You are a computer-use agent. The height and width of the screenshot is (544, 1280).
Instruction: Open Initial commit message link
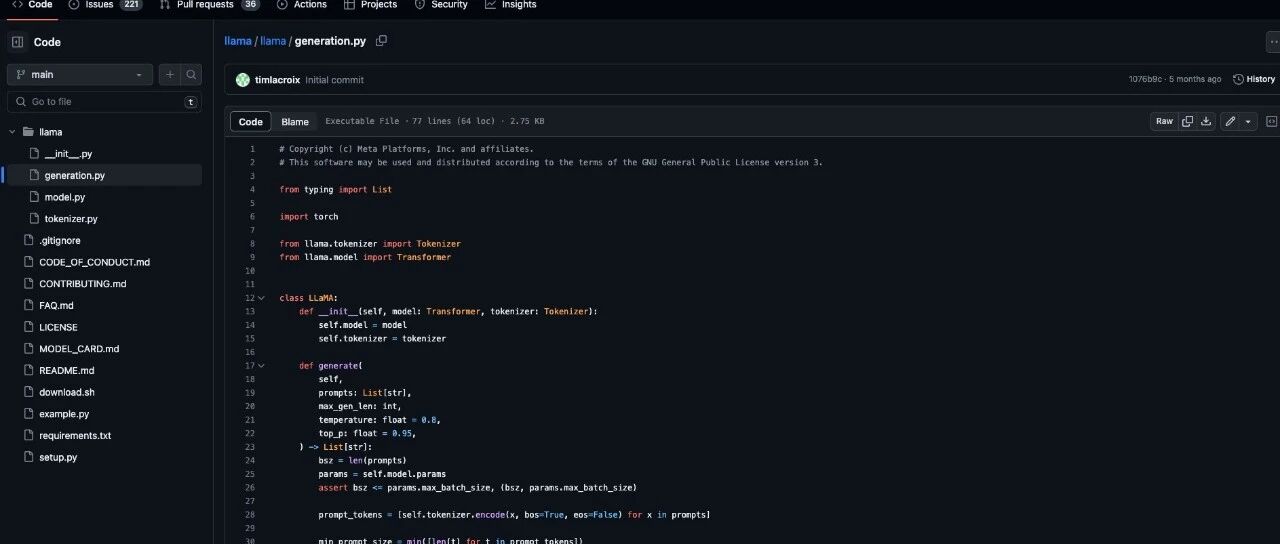(x=335, y=80)
